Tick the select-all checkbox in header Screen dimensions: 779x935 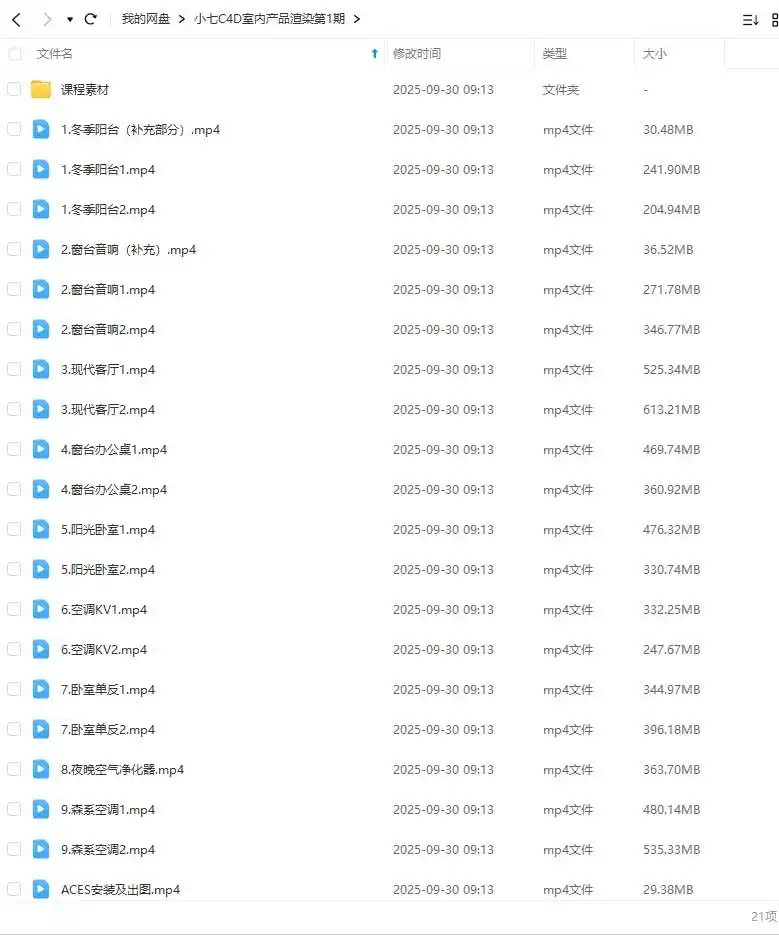[15, 54]
